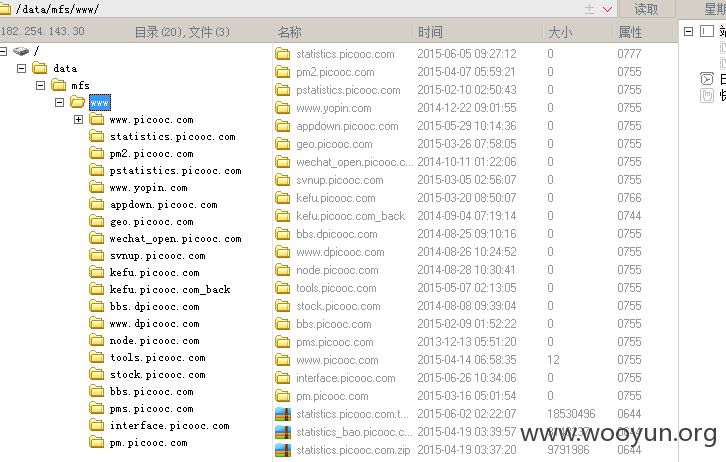
Task: Click folder icon of geo.picooc.com list row
Action: (282, 144)
